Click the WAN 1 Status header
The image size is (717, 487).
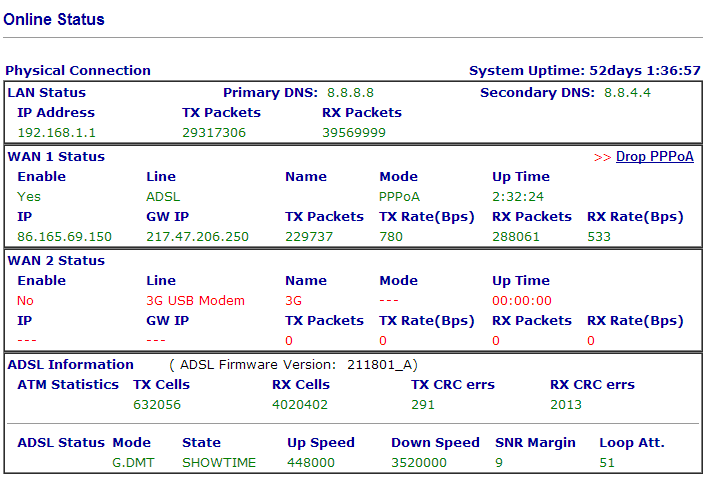coord(56,156)
